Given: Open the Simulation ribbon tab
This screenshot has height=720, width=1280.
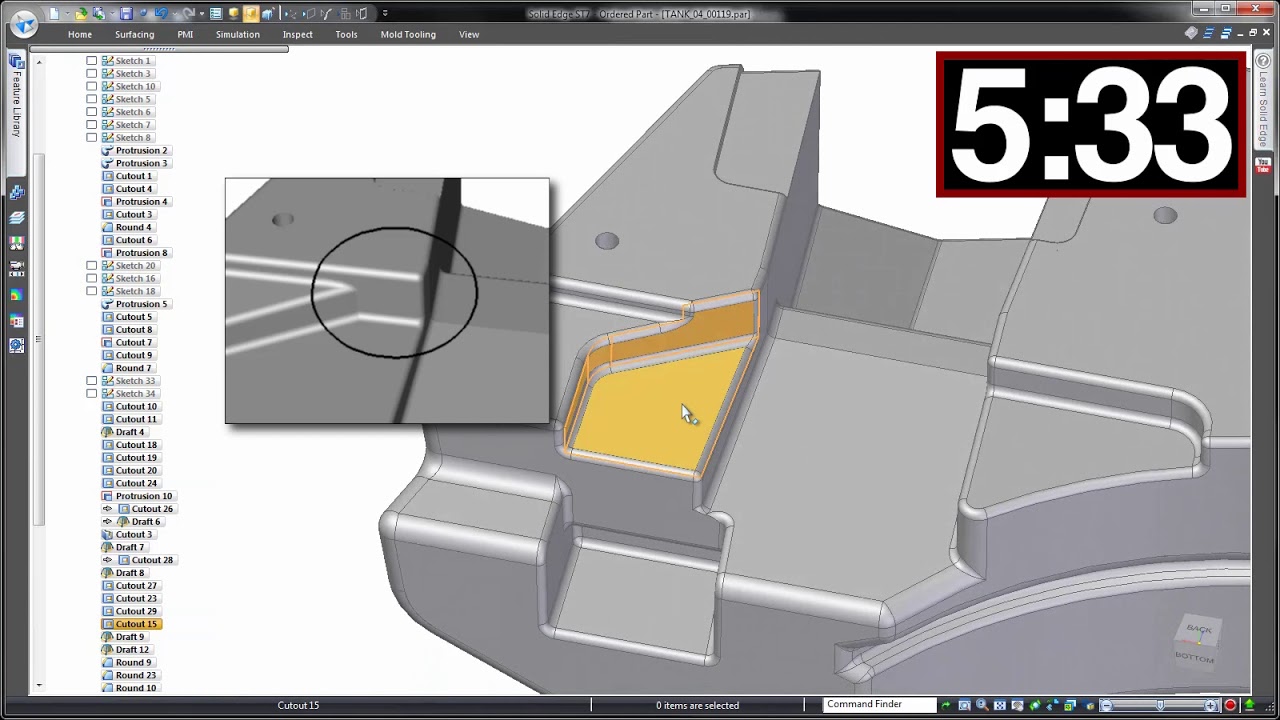Looking at the screenshot, I should click(238, 34).
